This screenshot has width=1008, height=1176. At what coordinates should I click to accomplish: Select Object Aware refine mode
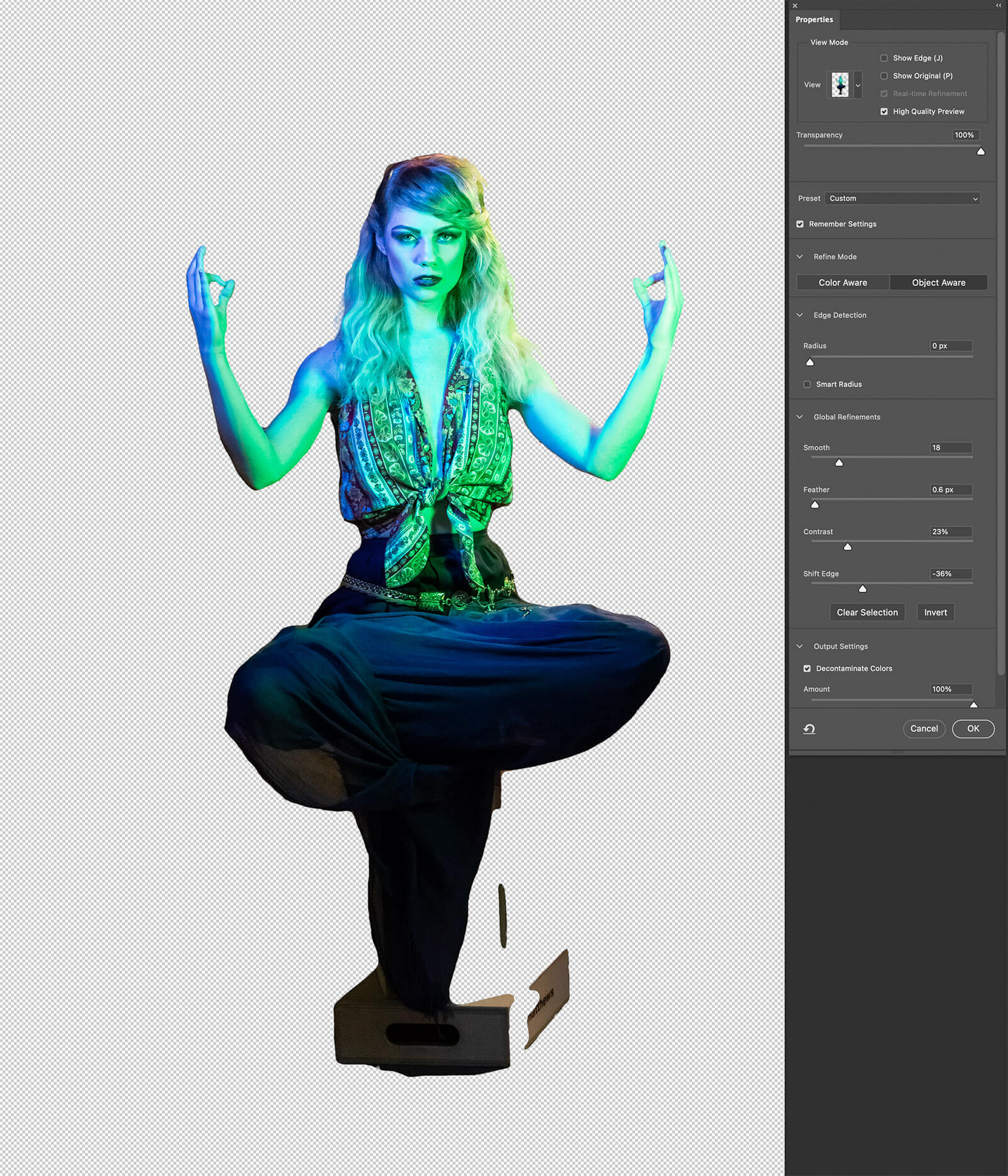[x=938, y=283]
